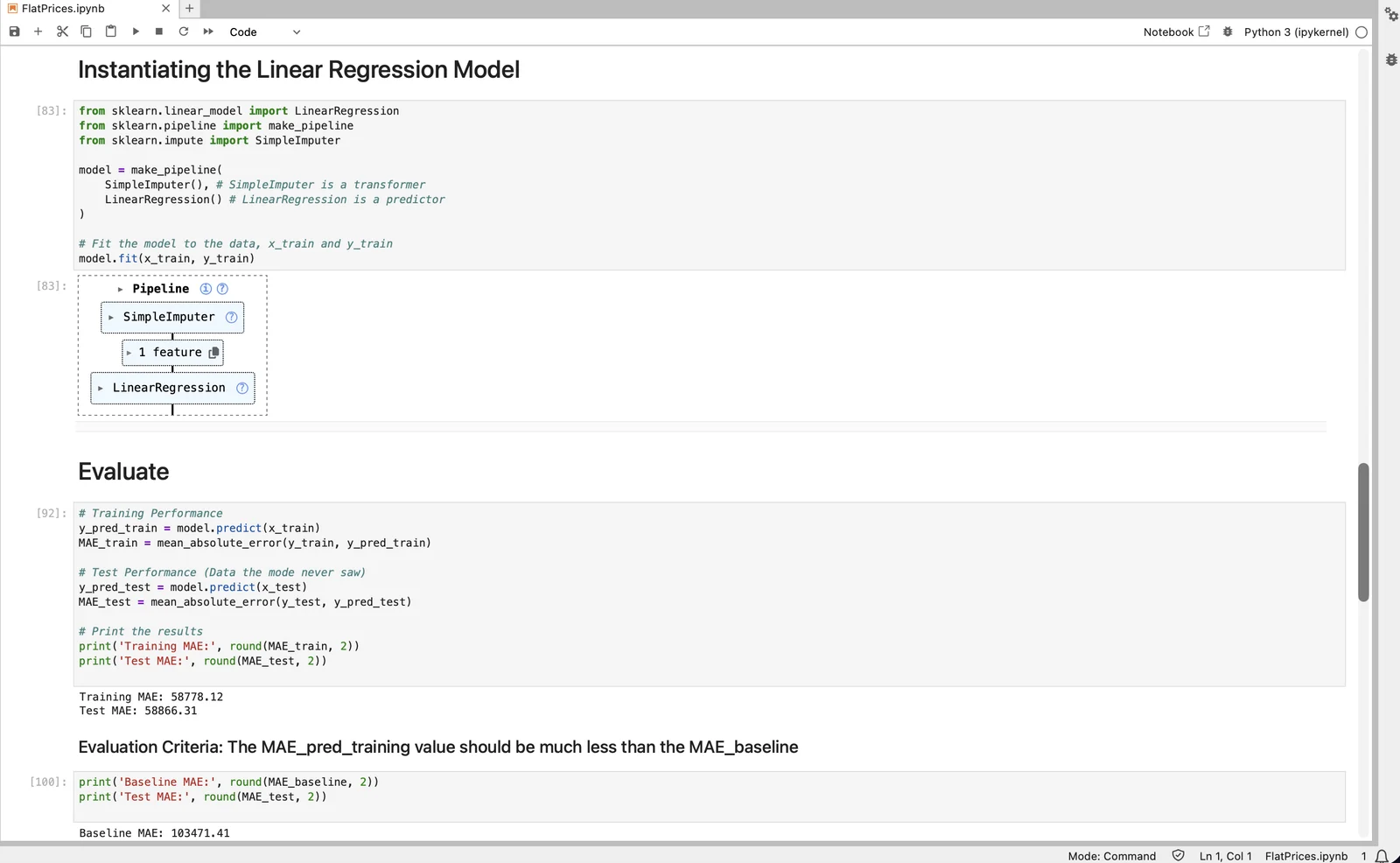Click the model.fit(x_train, y_train) line
Screen dimensions: 1400x863
tap(167, 259)
